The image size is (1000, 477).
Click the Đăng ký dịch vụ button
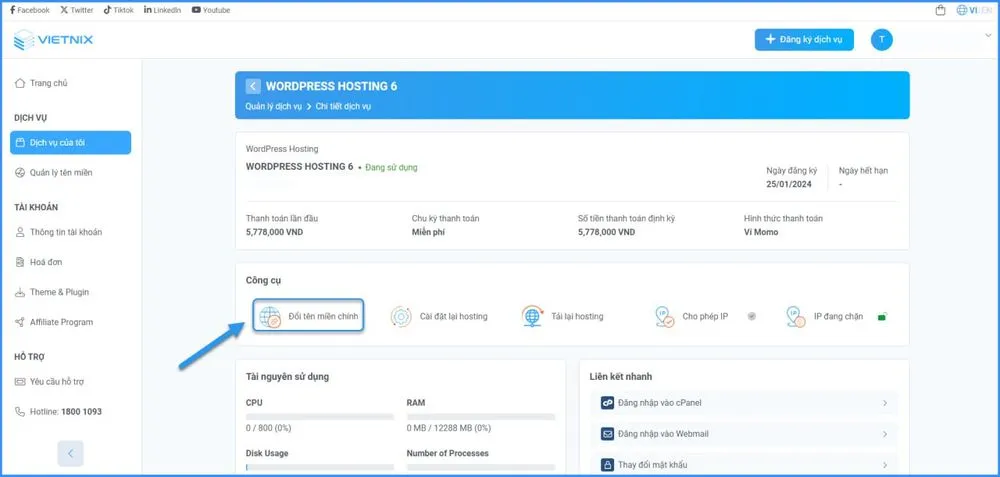pos(804,40)
